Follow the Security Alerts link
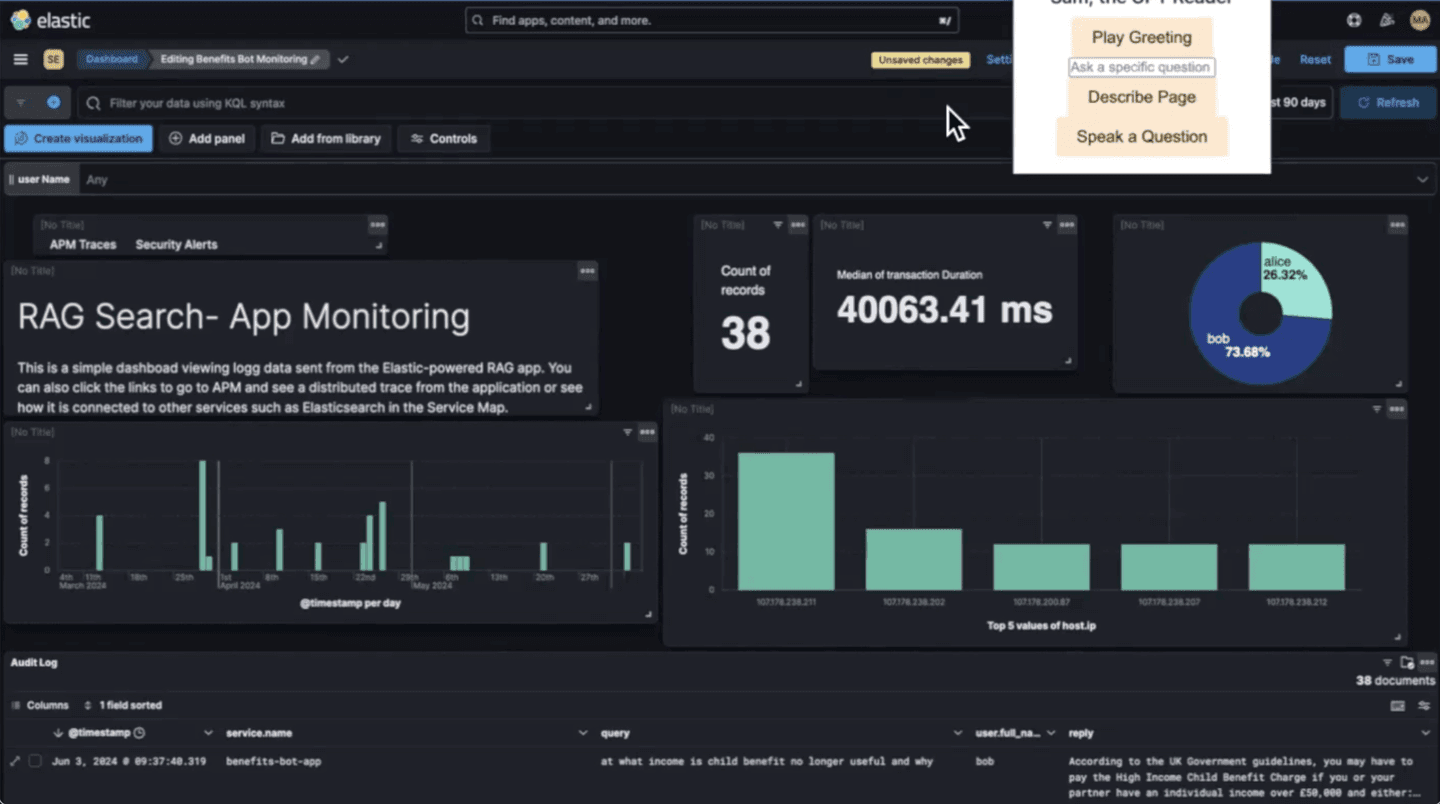 176,244
